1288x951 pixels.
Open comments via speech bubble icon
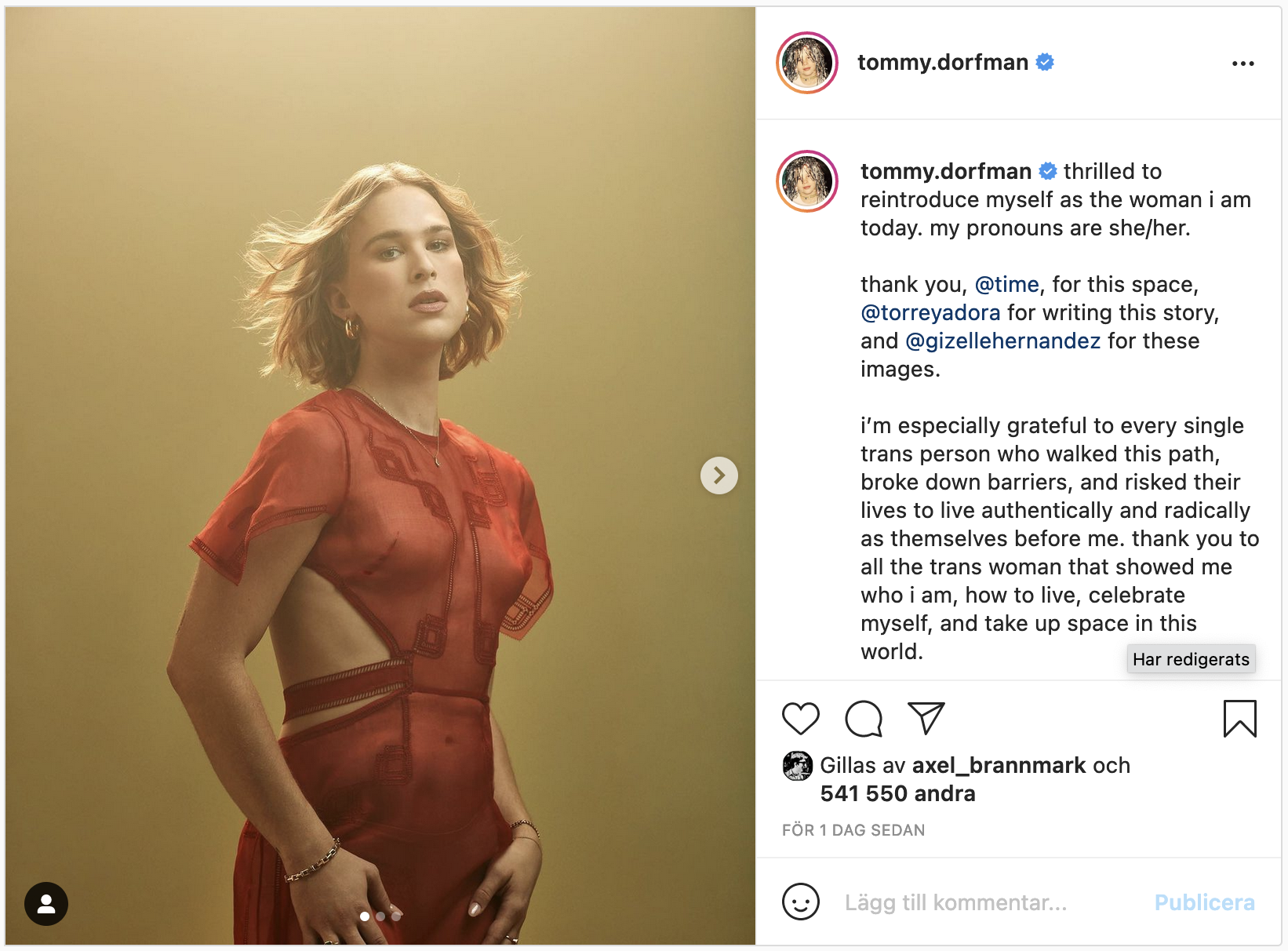(x=863, y=718)
